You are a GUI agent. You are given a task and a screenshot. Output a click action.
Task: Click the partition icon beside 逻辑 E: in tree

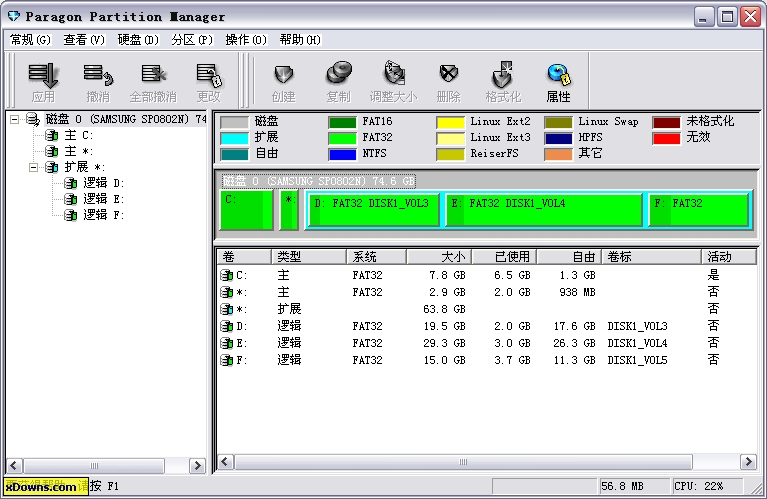[x=70, y=199]
